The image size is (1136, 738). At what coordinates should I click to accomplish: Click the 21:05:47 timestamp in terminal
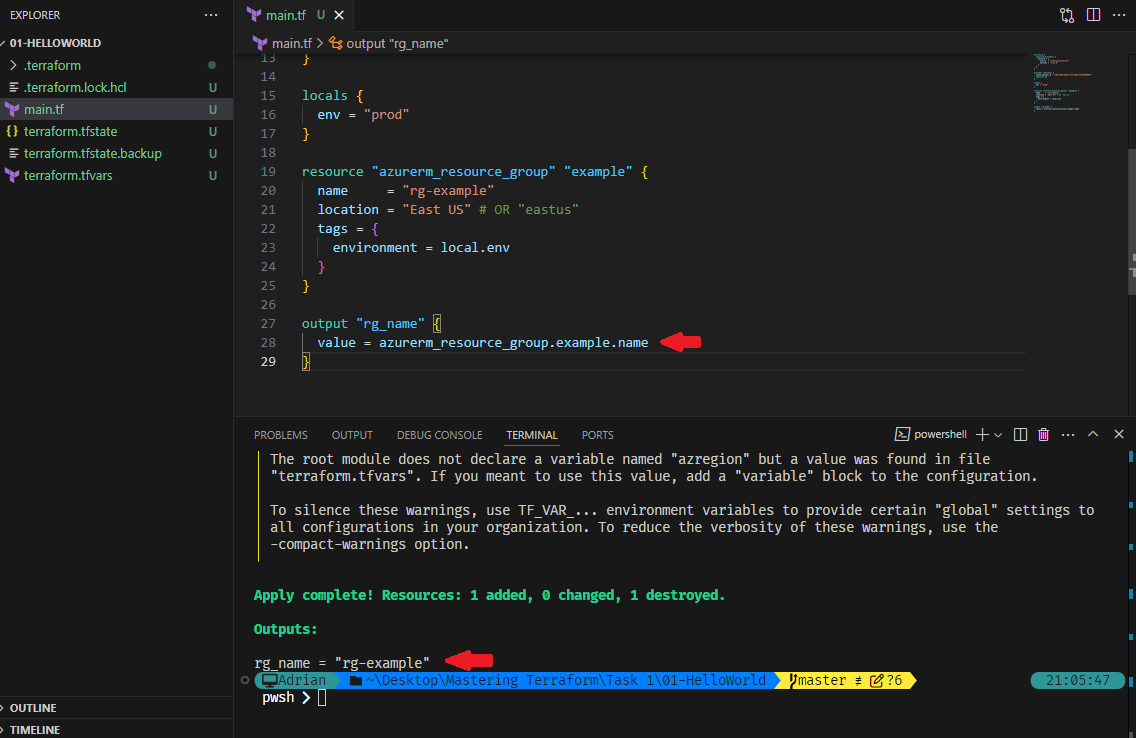pyautogui.click(x=1077, y=680)
